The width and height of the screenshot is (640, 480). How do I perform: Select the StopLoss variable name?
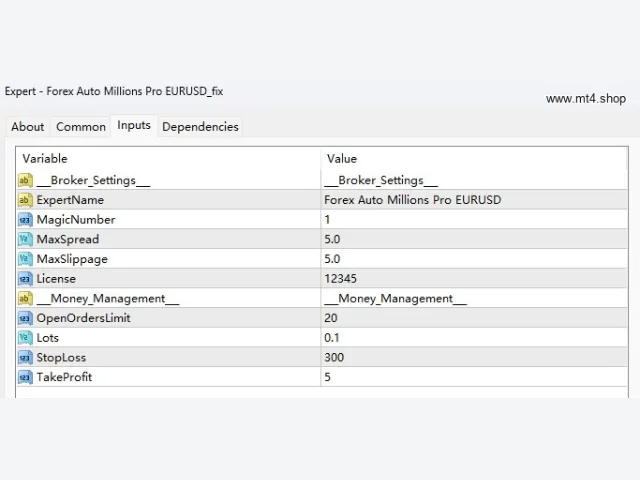click(x=61, y=358)
